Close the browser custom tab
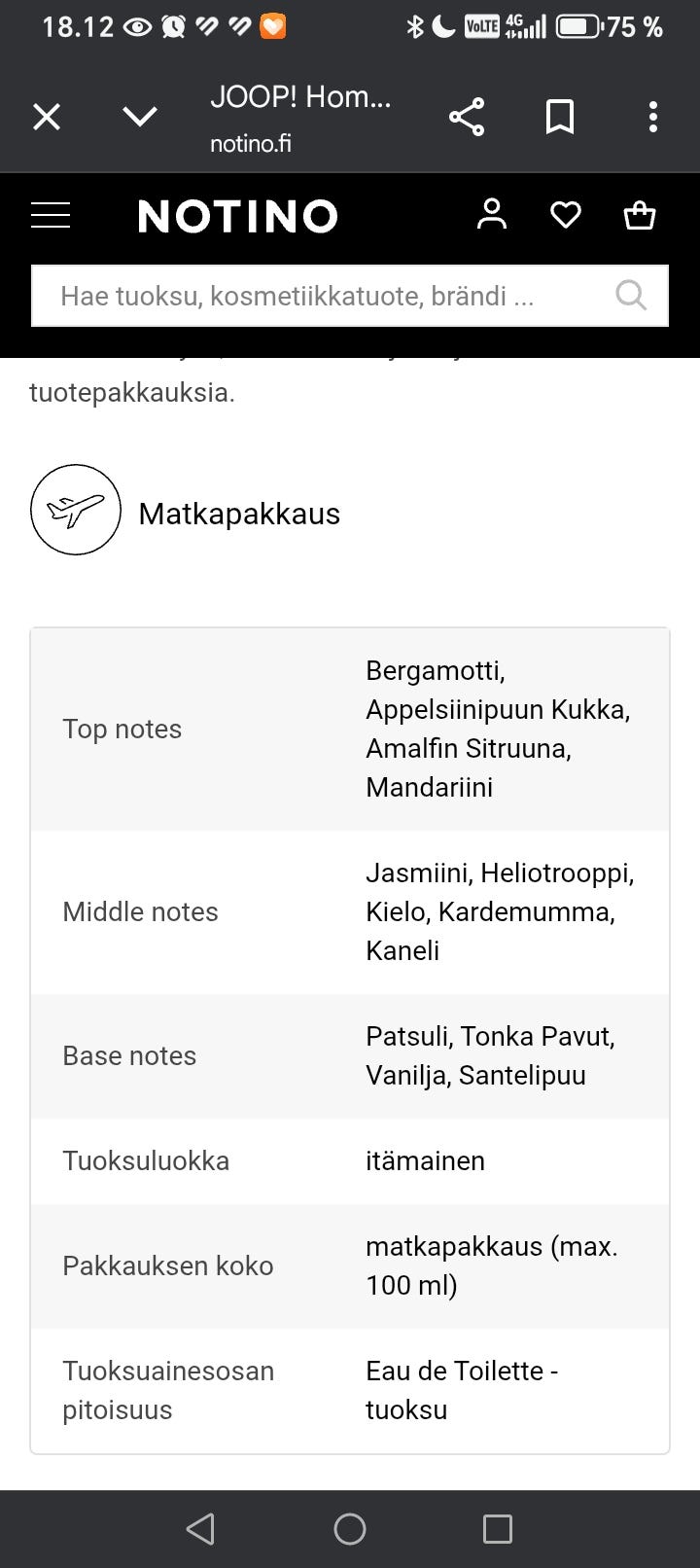This screenshot has height=1568, width=700. pyautogui.click(x=47, y=118)
